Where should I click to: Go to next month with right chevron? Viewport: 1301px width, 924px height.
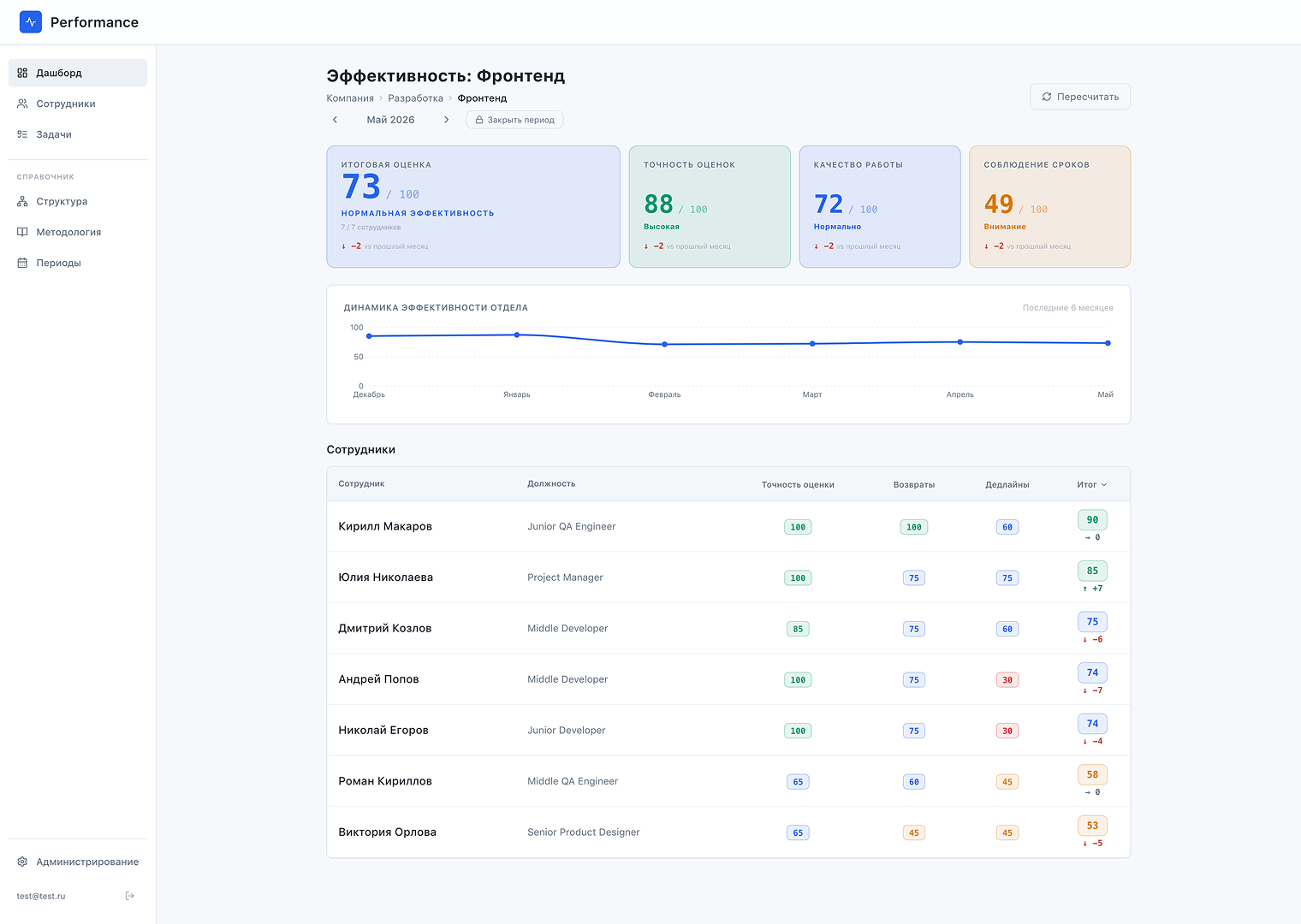point(446,120)
